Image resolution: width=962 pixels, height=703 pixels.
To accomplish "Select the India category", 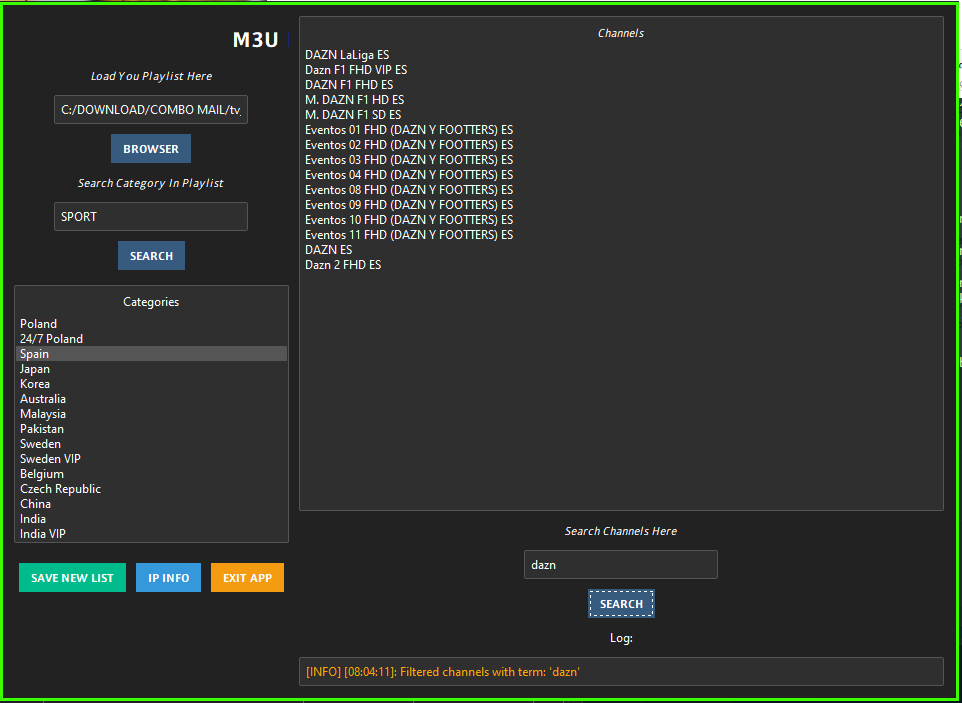I will (x=152, y=519).
